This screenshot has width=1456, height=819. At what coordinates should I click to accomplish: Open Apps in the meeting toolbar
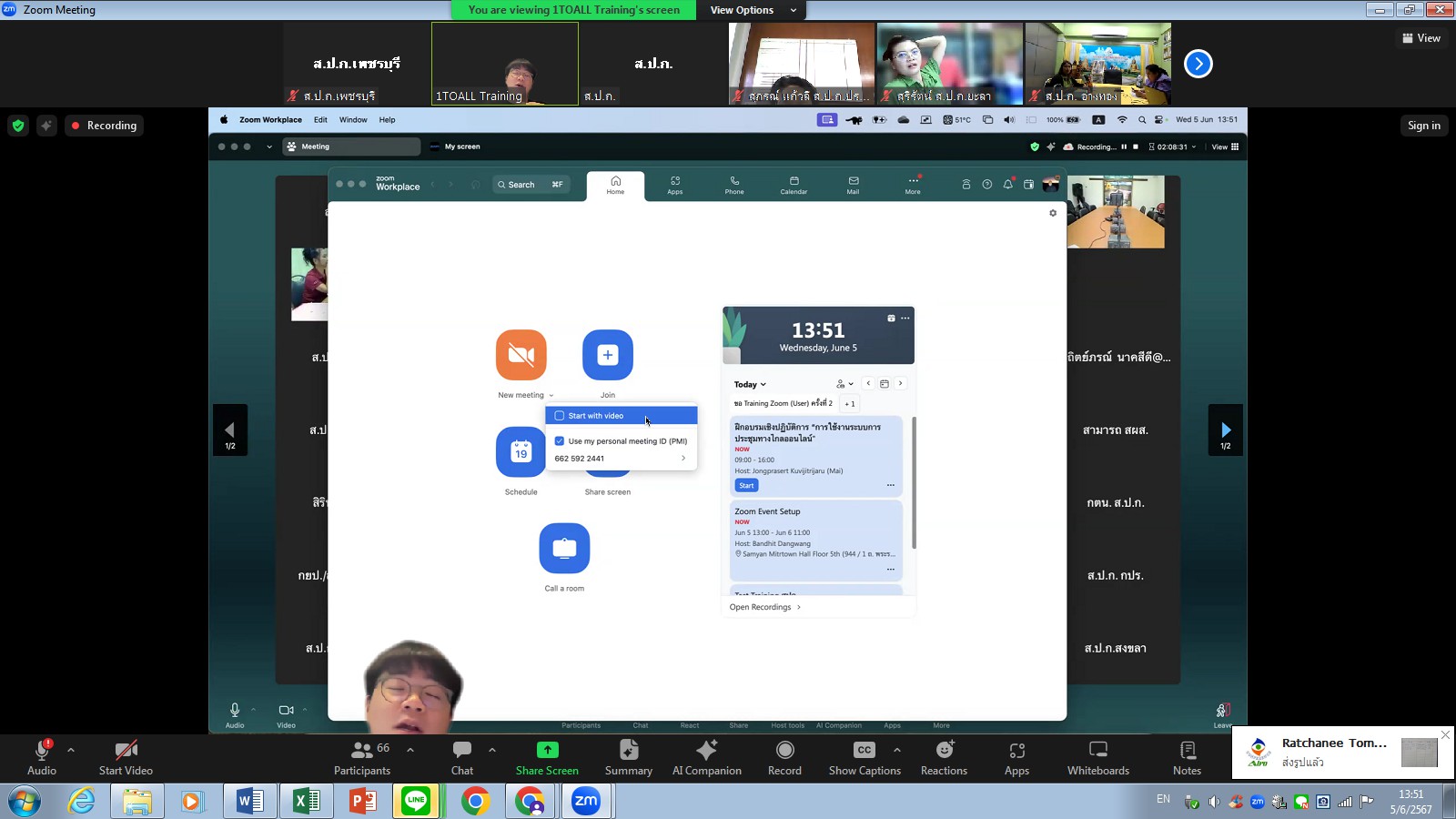pos(1016,757)
